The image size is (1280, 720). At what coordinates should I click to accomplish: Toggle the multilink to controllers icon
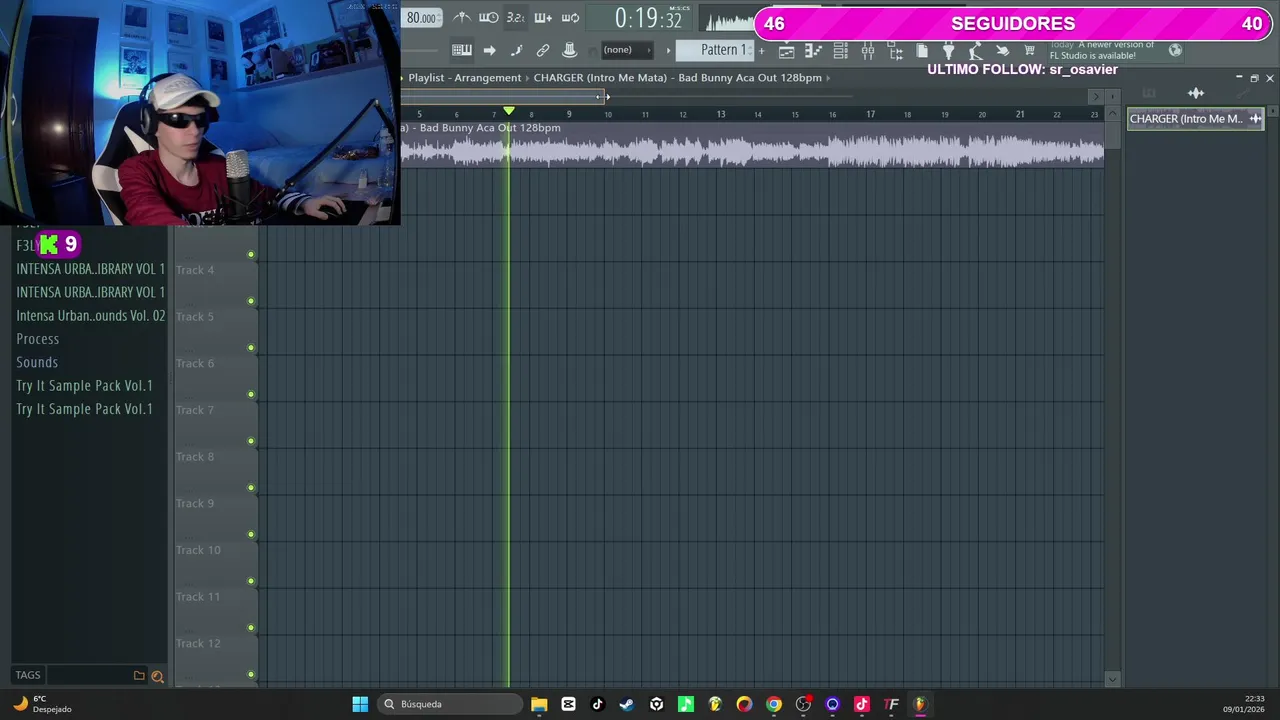coord(543,50)
